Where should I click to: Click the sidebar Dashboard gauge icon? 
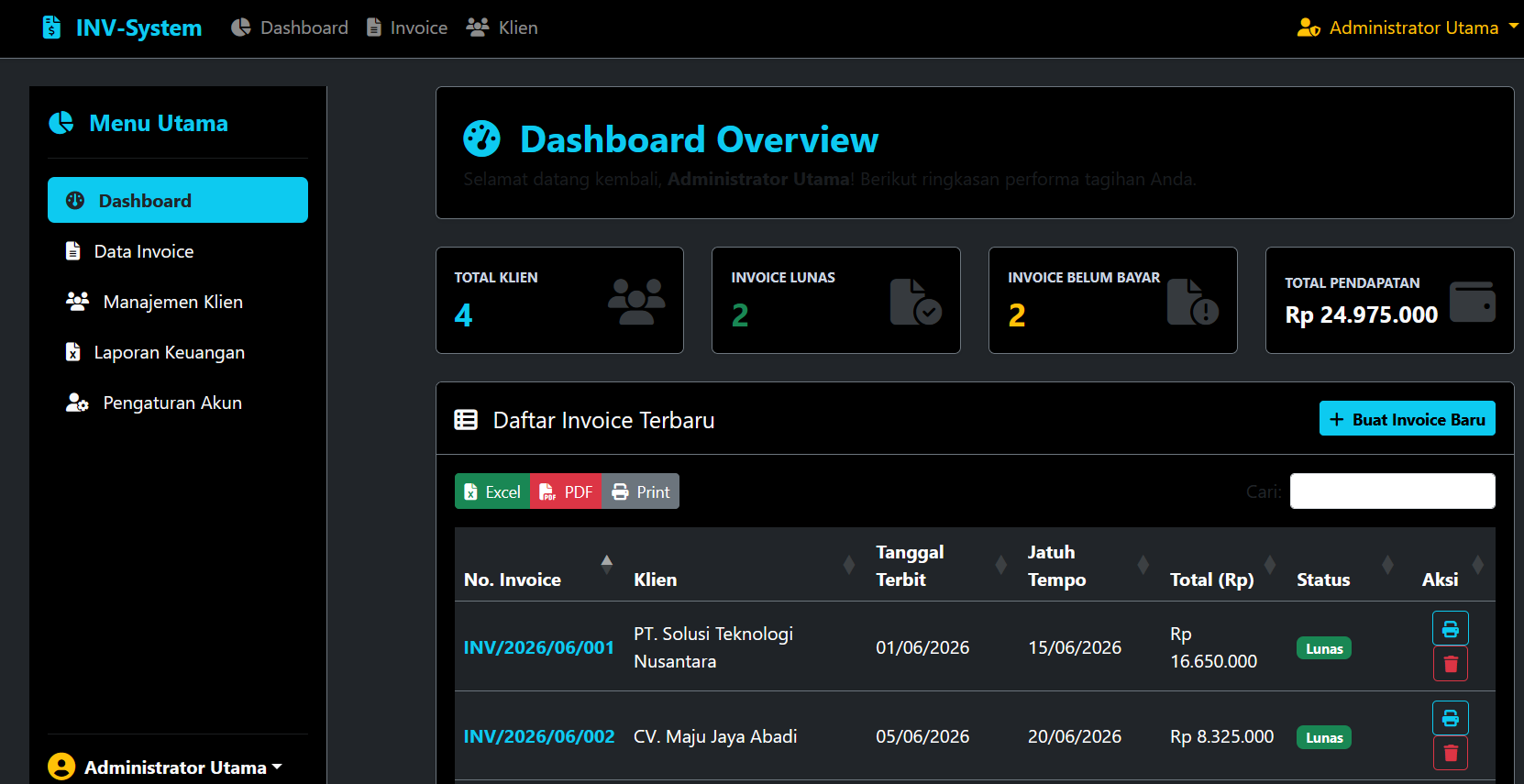point(75,201)
